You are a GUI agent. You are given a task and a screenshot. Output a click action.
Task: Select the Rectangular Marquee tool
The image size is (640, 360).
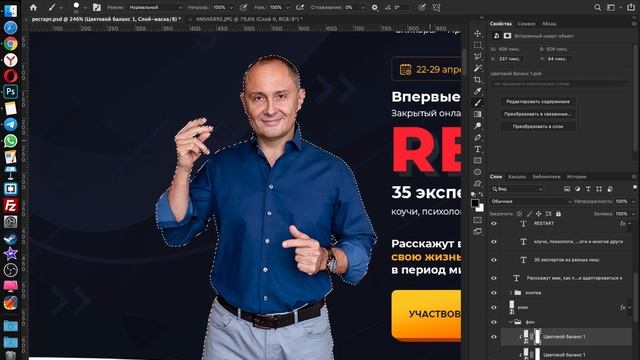pyautogui.click(x=478, y=45)
